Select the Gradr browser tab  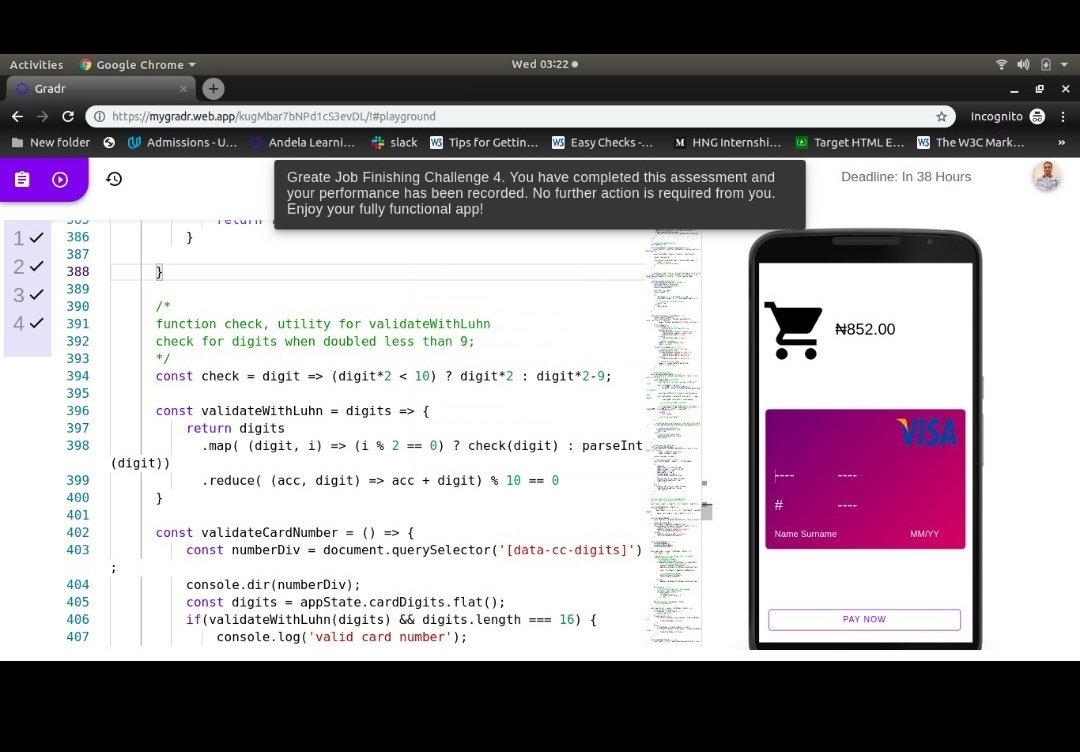101,89
